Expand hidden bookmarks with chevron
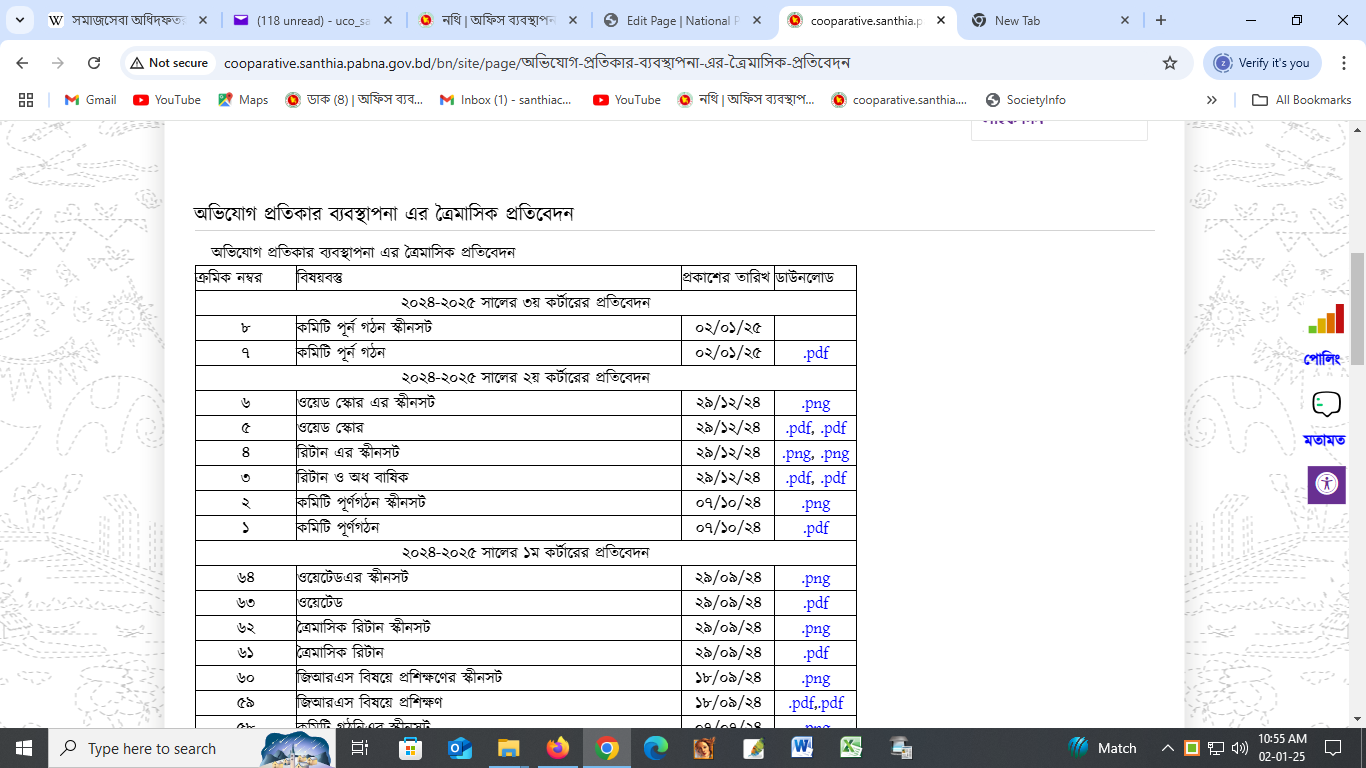This screenshot has width=1366, height=768. tap(1212, 100)
